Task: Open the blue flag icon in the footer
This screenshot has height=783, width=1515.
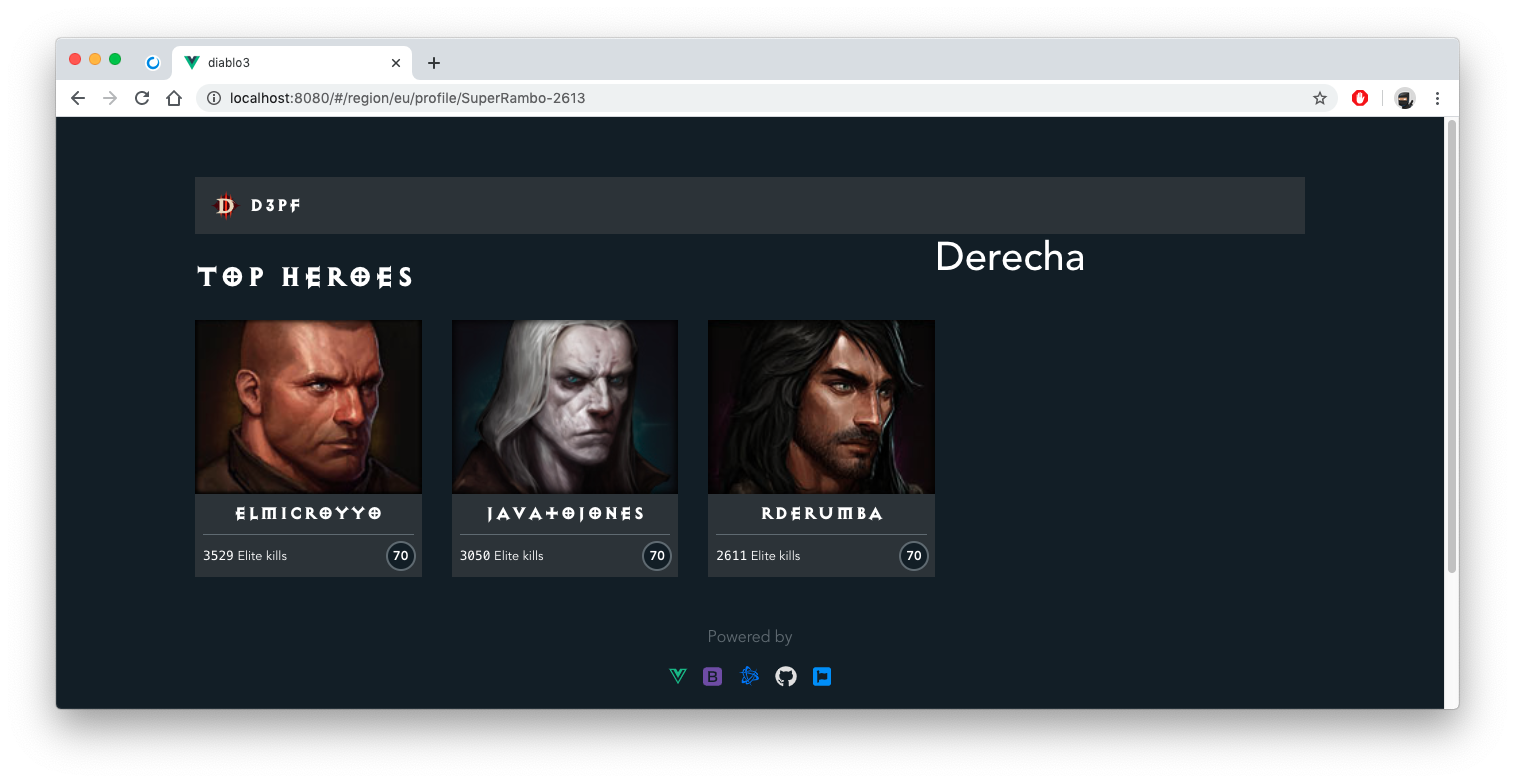Action: [822, 677]
